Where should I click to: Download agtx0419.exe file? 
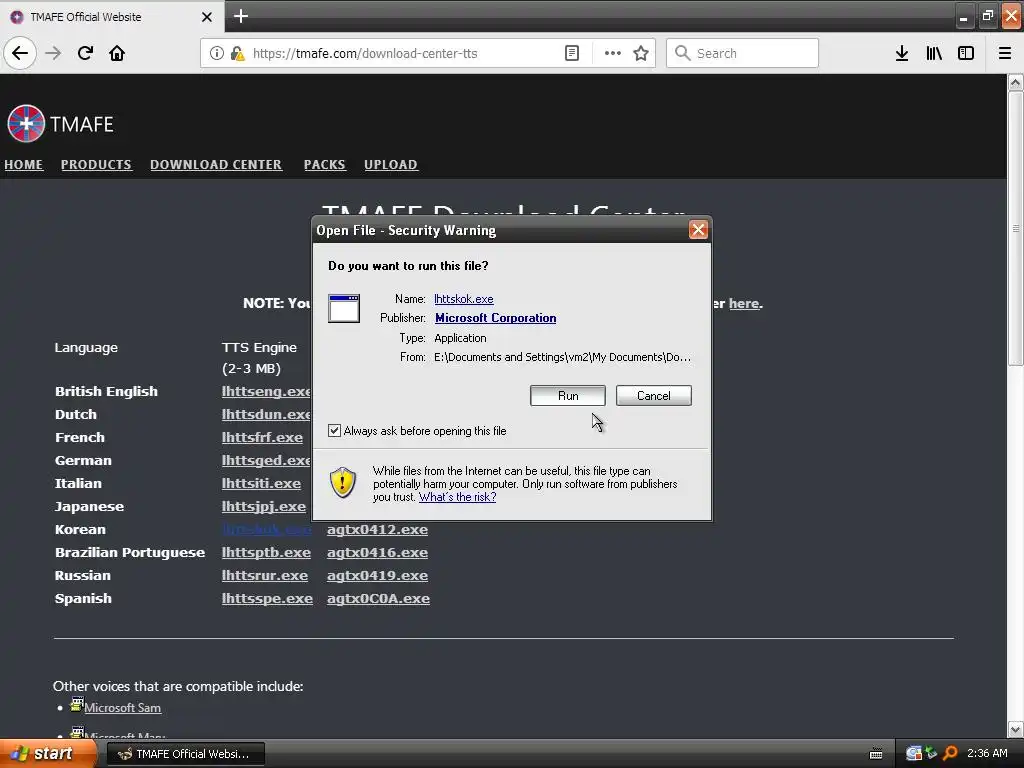[377, 576]
